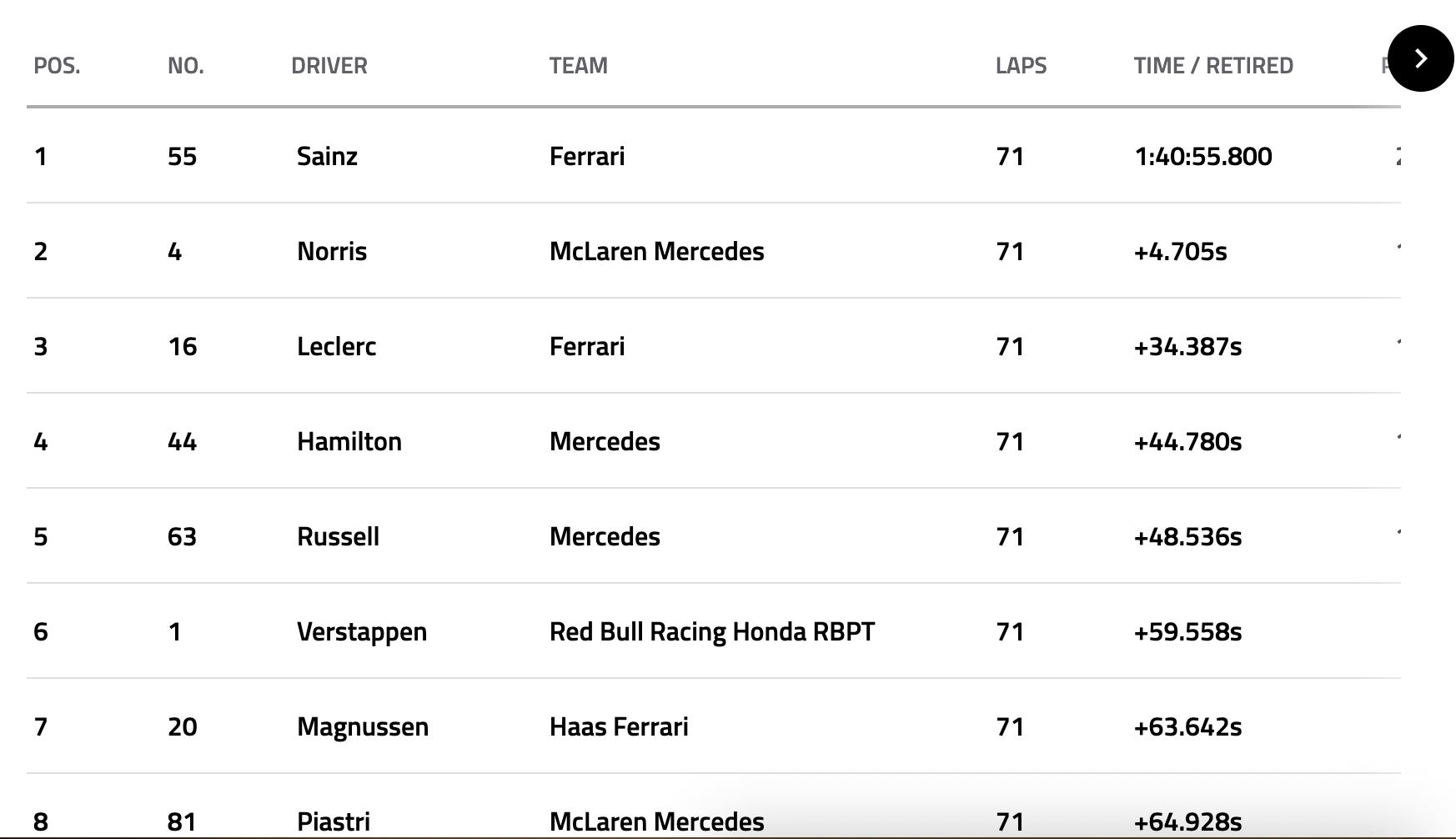Viewport: 1456px width, 839px height.
Task: Click Hamilton's Mercedes team cell
Action: 605,442
